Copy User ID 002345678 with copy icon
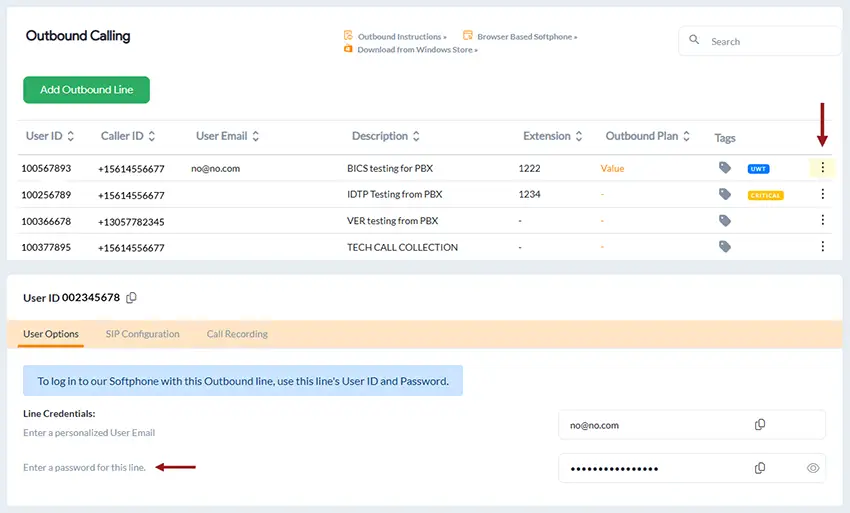Viewport: 850px width, 513px height. (x=131, y=298)
